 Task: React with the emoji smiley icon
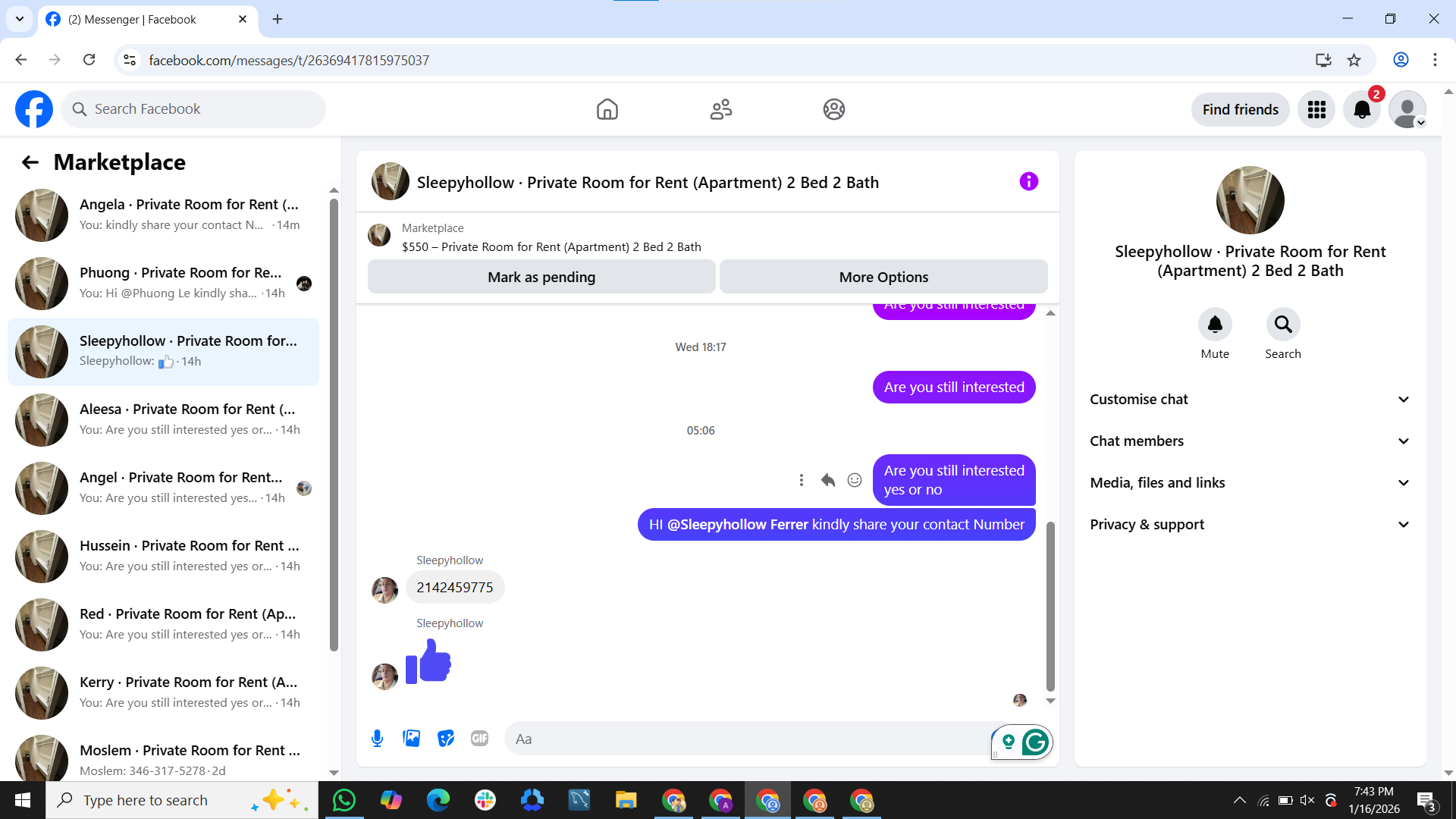click(x=855, y=480)
